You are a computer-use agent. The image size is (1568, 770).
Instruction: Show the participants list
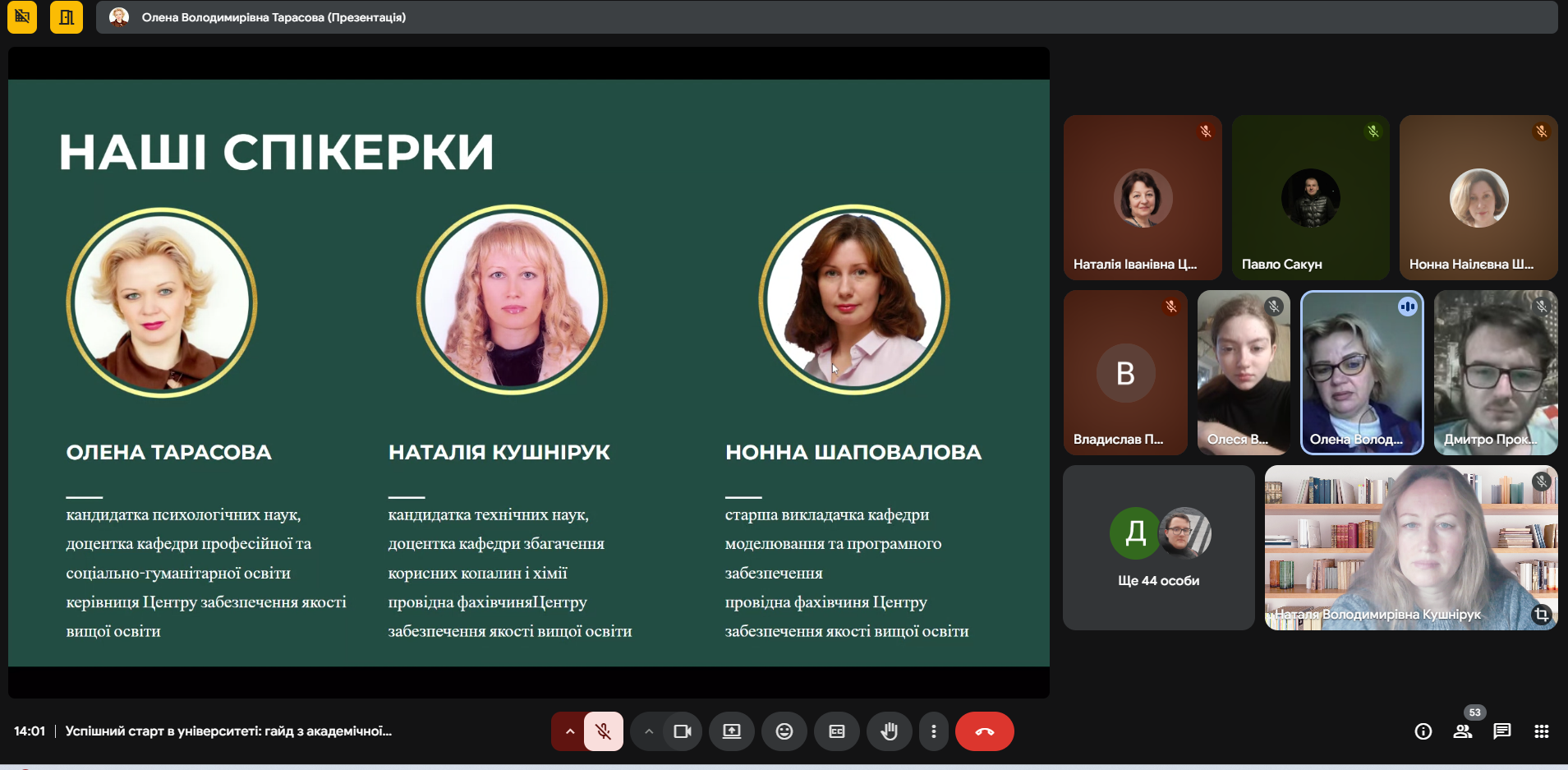click(1463, 731)
